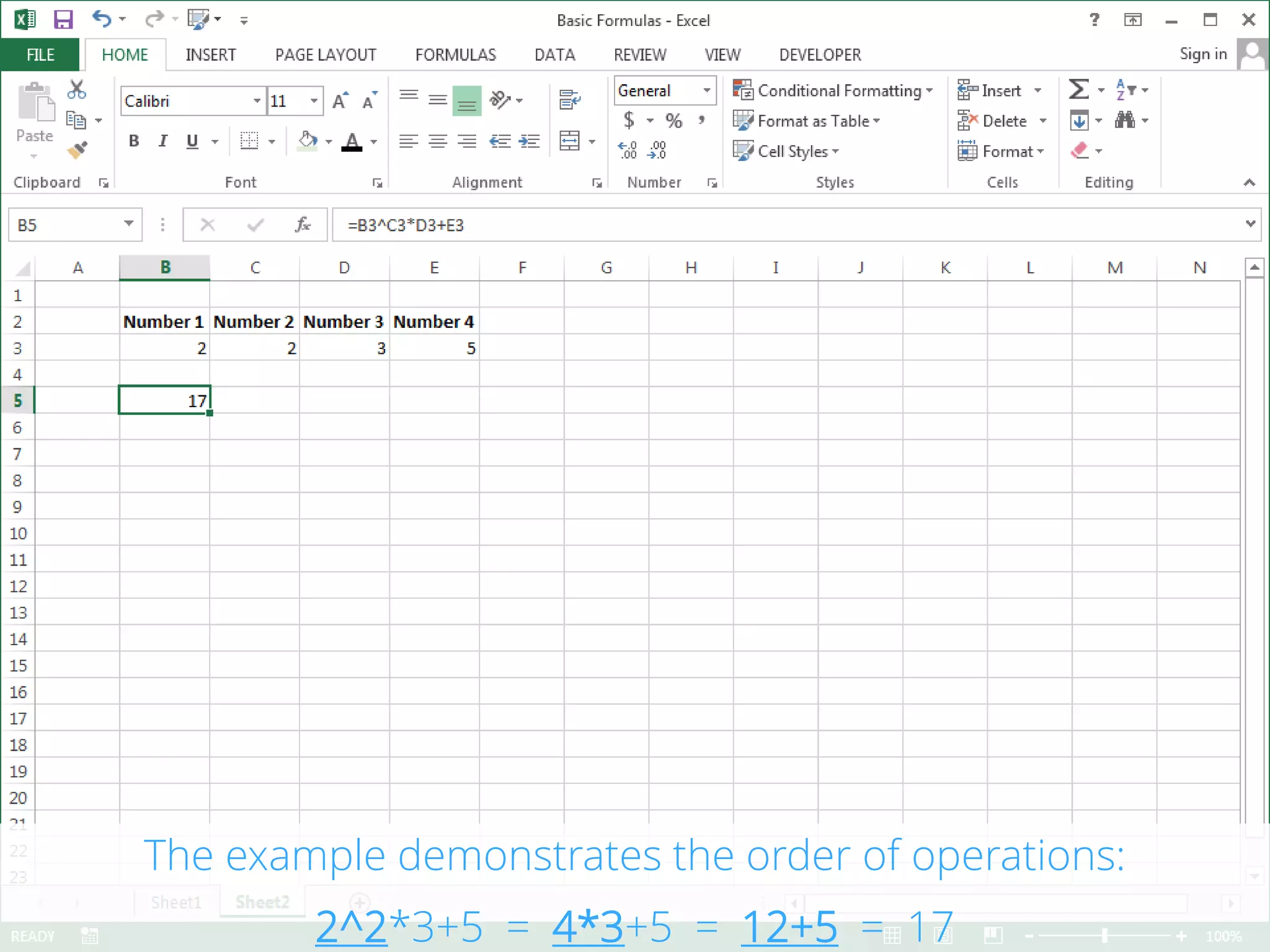
Task: Click the Increase Font Size icon
Action: tap(340, 100)
